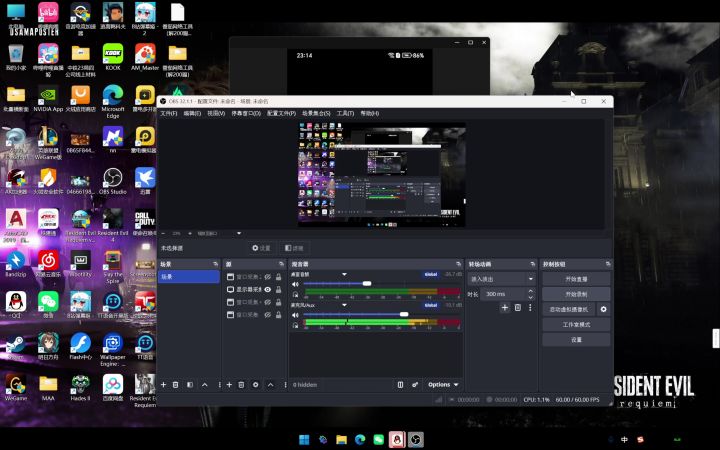Open Sources panel kebab menu
The image size is (720, 450).
point(285,384)
